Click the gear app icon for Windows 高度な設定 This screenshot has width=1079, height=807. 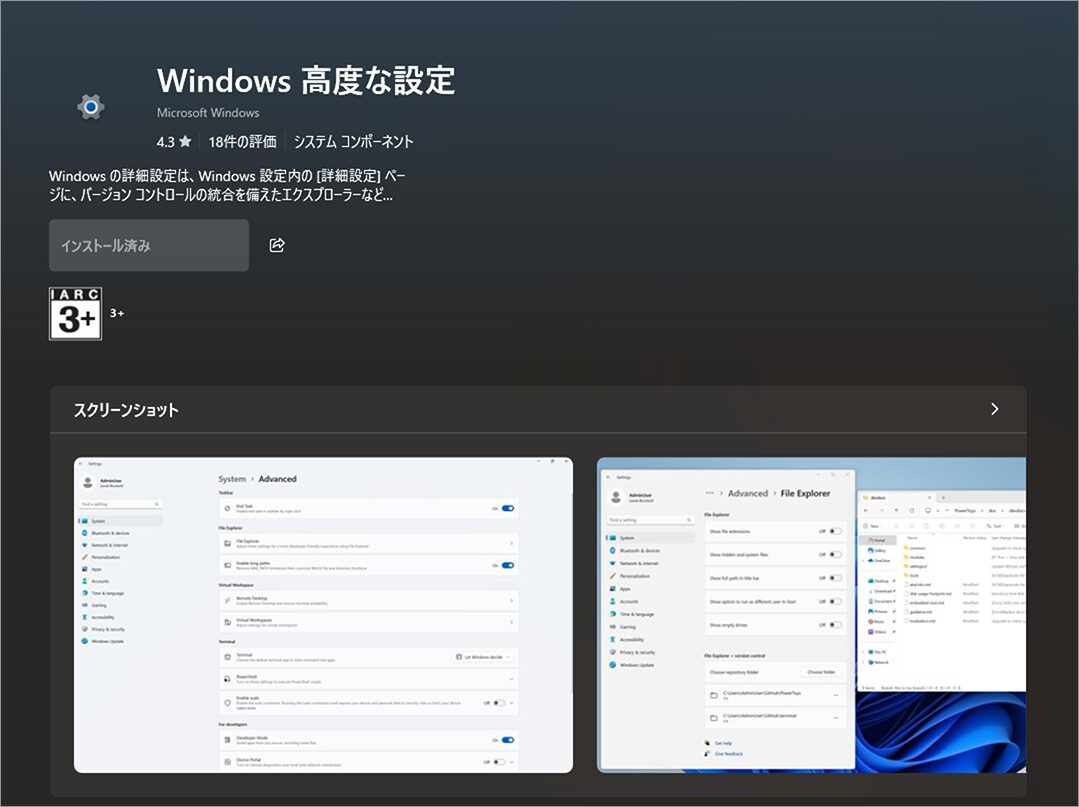coord(91,106)
